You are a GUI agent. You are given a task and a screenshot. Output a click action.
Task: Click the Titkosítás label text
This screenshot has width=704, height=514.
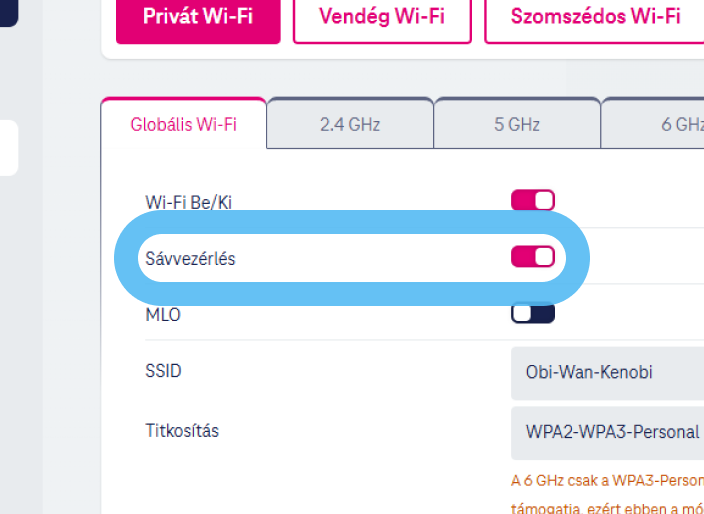click(x=182, y=431)
